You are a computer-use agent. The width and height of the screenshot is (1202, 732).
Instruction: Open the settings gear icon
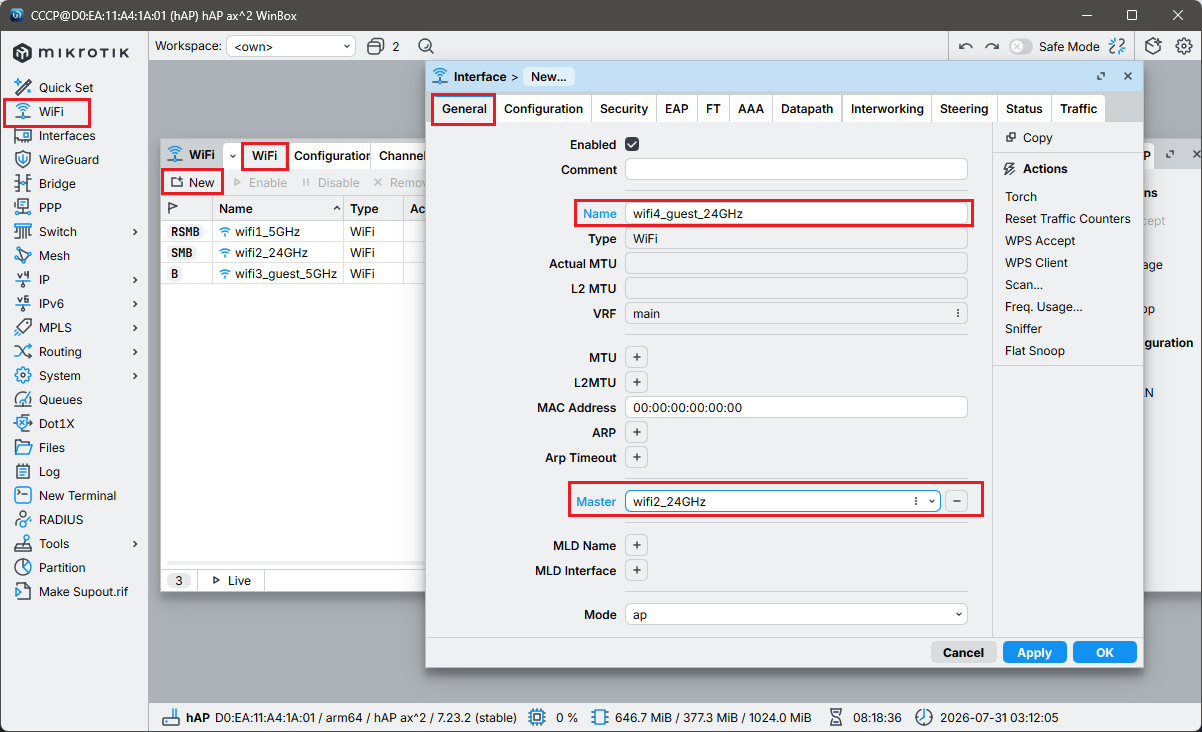(x=1184, y=46)
